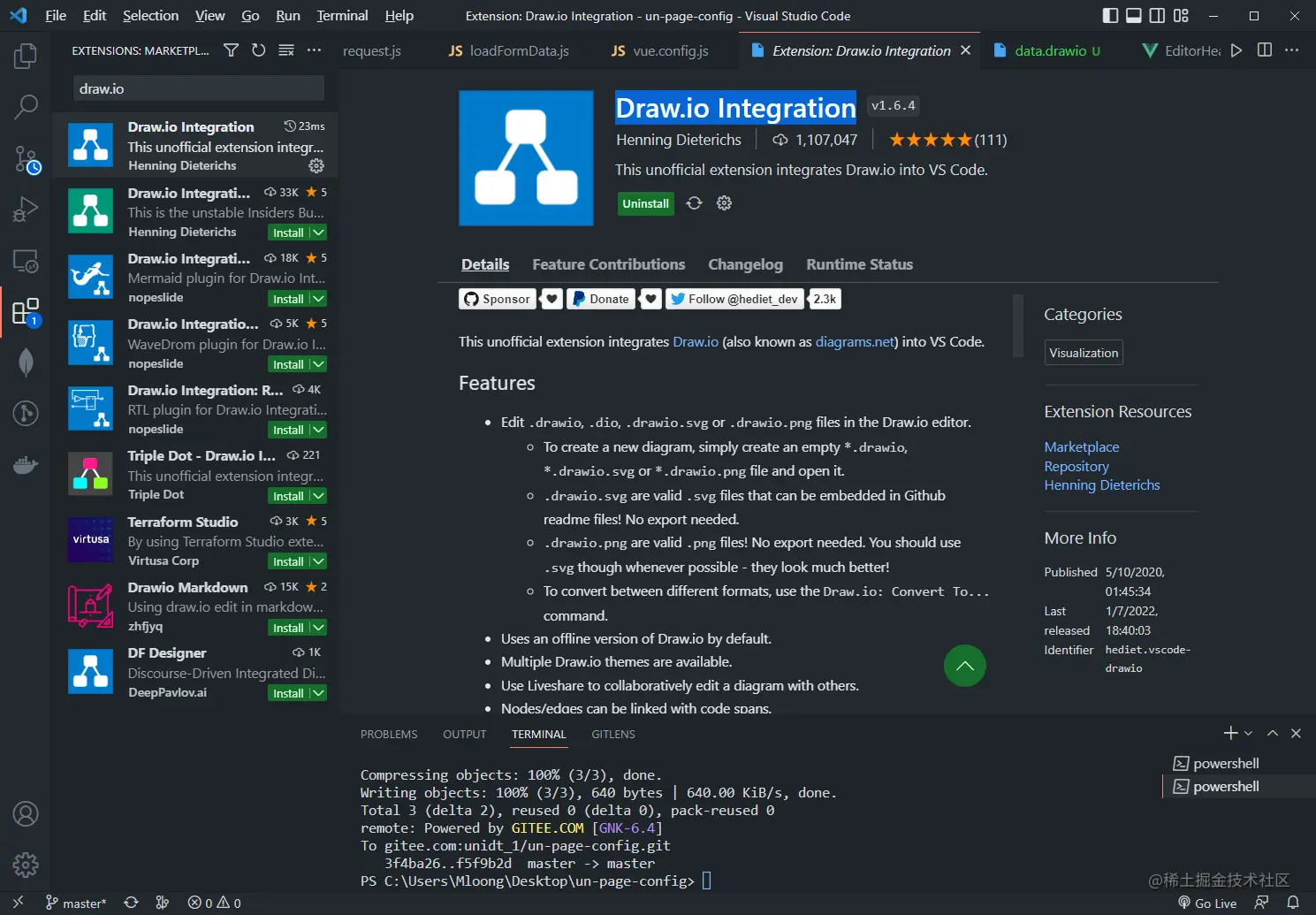
Task: Open the Selection menu
Action: point(150,16)
